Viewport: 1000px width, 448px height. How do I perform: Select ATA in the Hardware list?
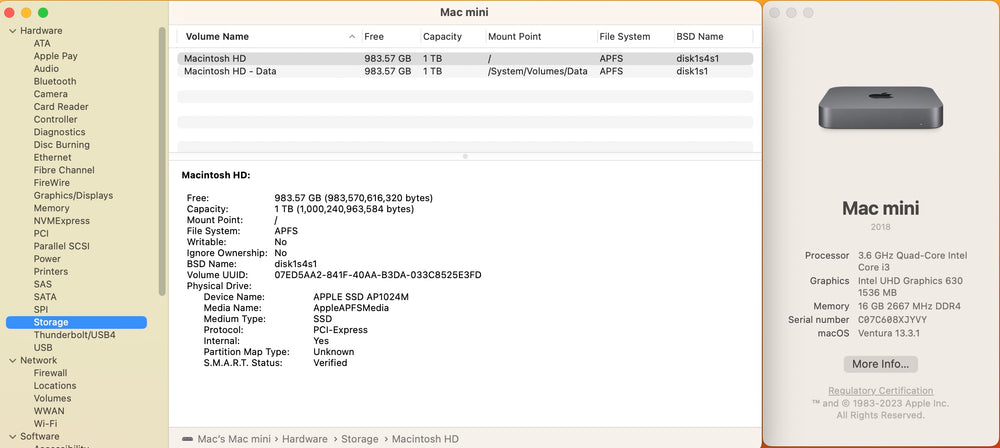[42, 43]
